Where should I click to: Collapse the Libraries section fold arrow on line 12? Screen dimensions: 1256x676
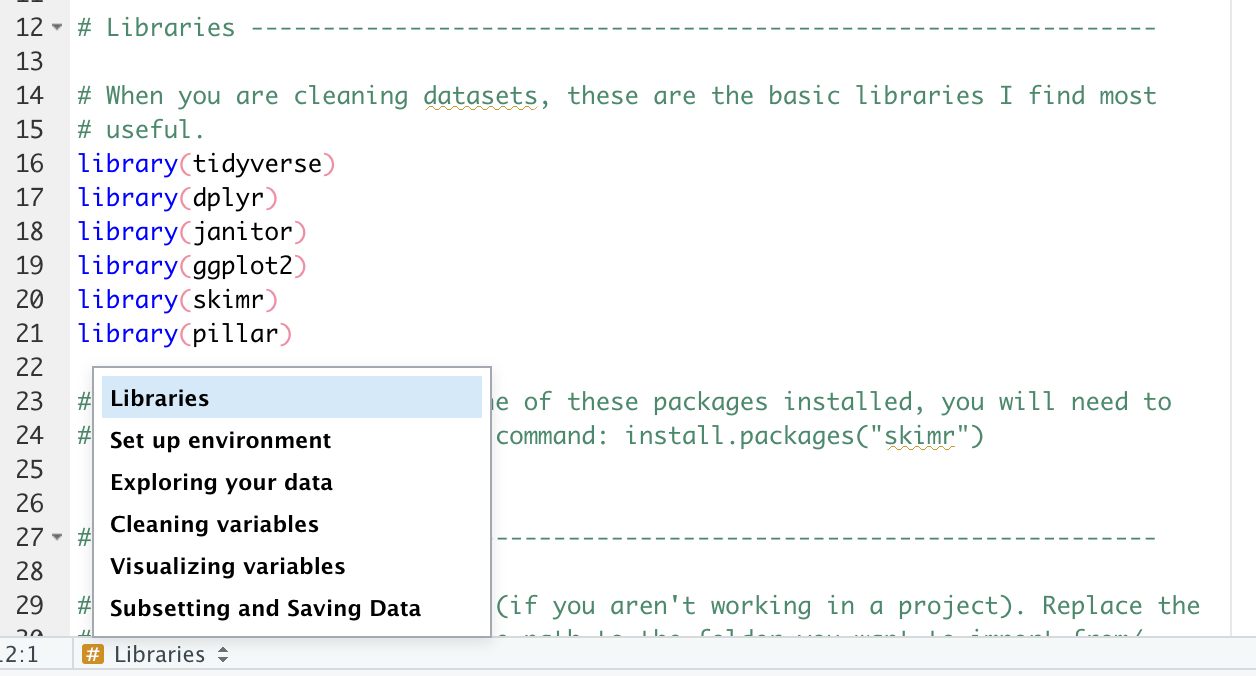click(55, 28)
